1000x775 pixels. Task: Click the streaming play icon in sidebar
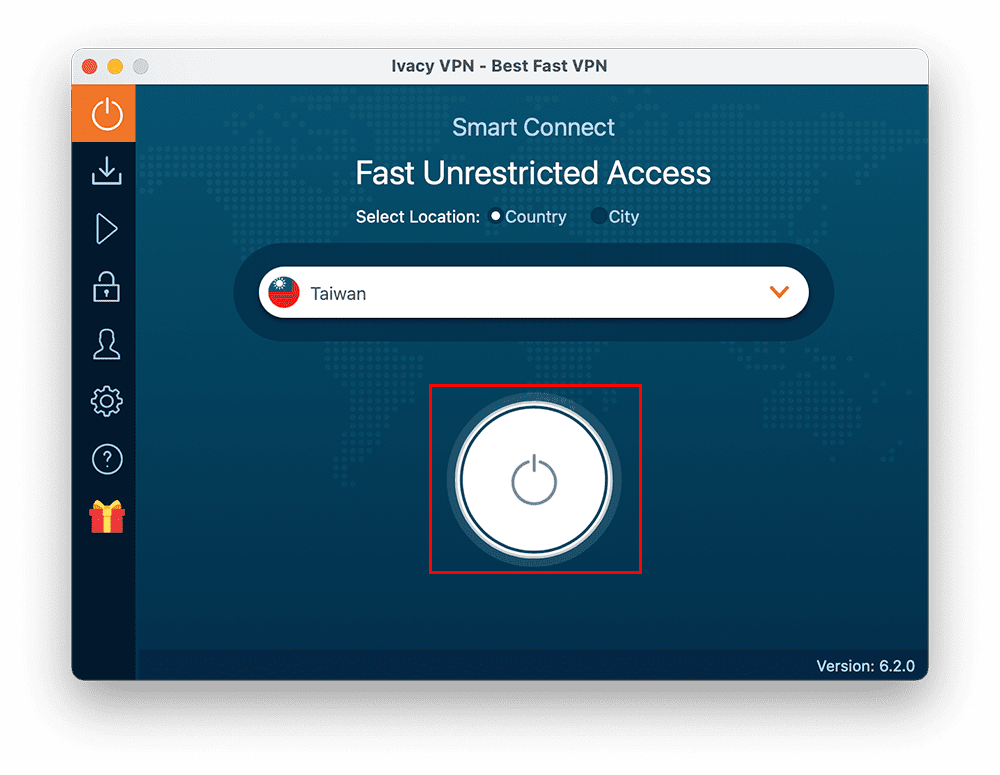tap(104, 229)
